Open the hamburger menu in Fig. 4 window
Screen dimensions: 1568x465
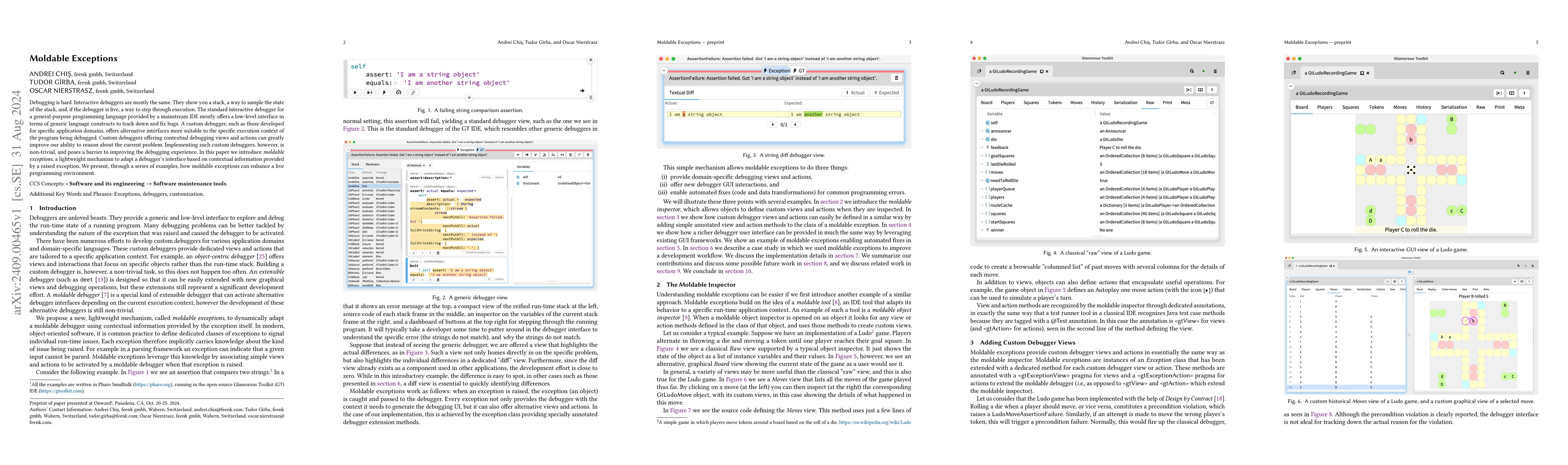point(1215,71)
